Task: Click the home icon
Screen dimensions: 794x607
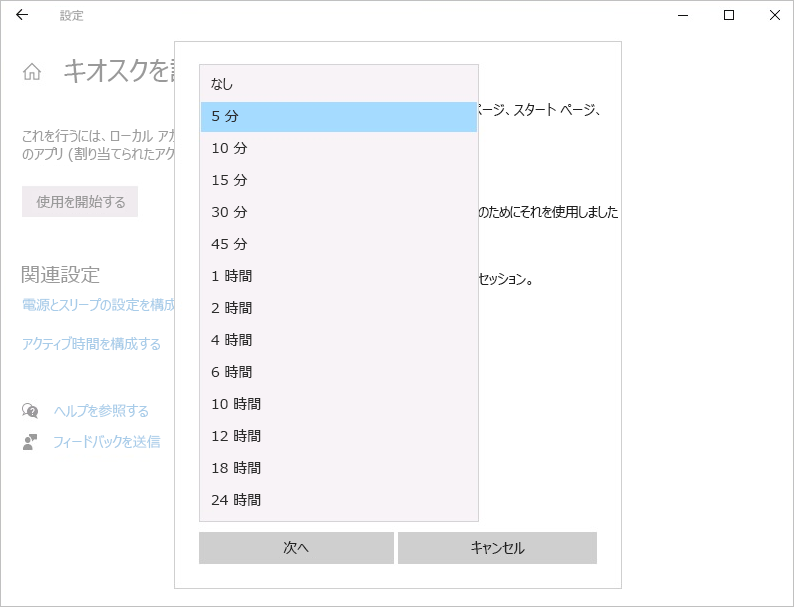Action: click(32, 72)
